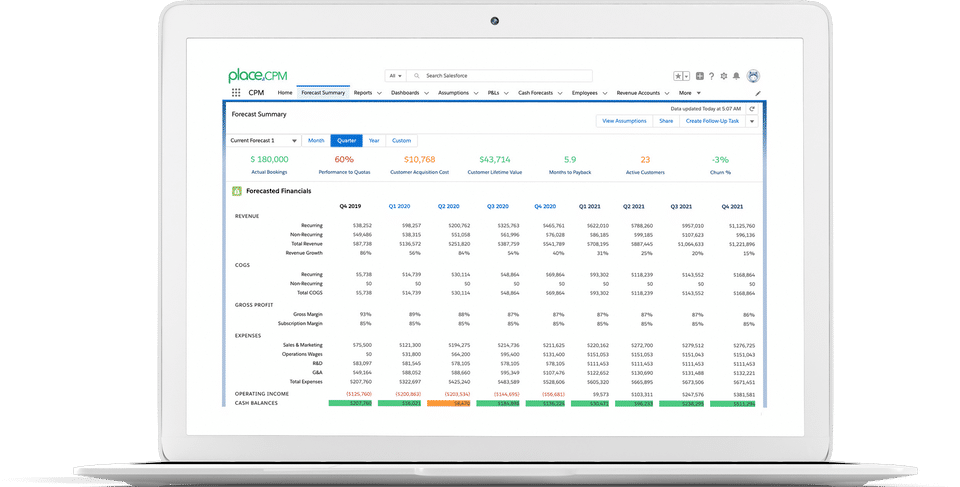Open the Notifications bell icon
This screenshot has height=487, width=960.
click(x=737, y=76)
